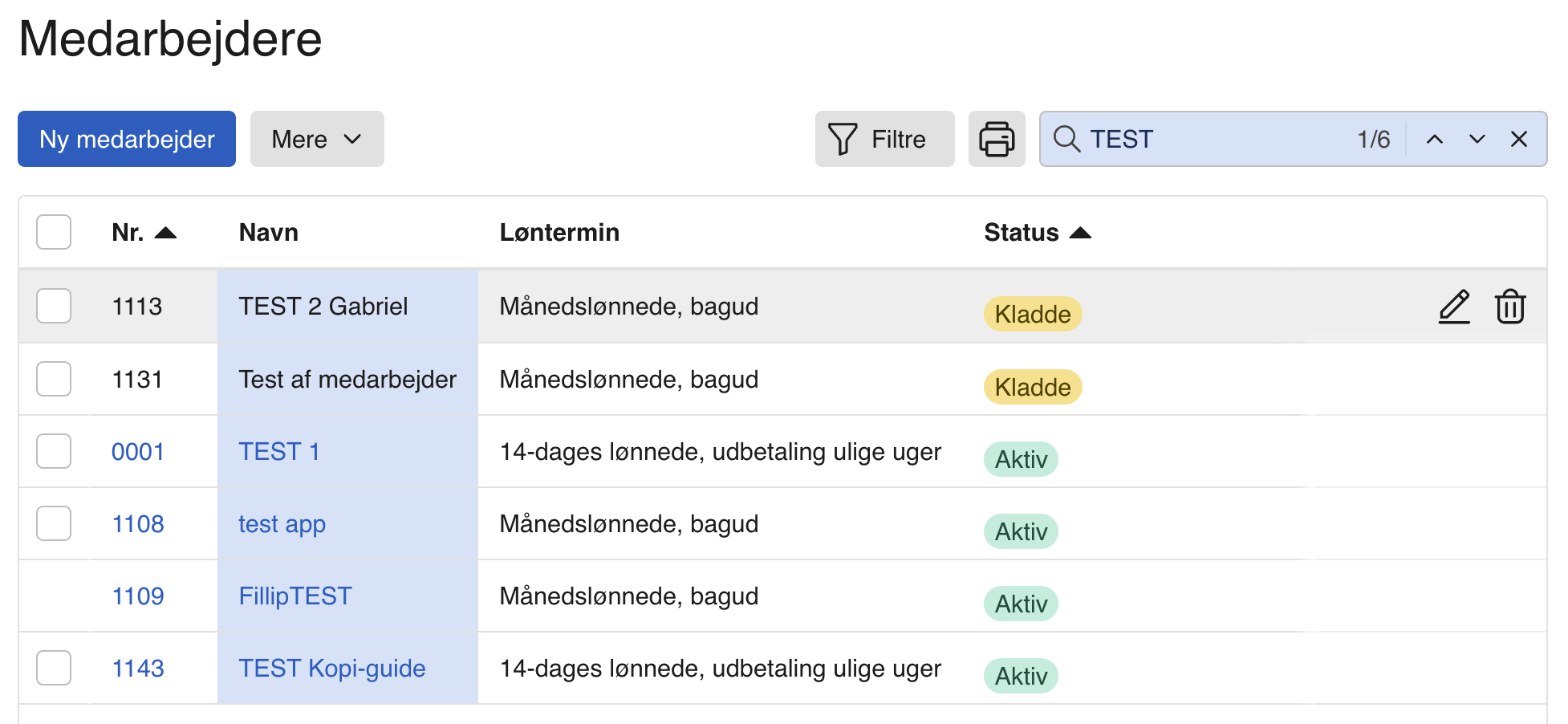Click Løntermin cell of TEST Kopi-guide row

720,668
